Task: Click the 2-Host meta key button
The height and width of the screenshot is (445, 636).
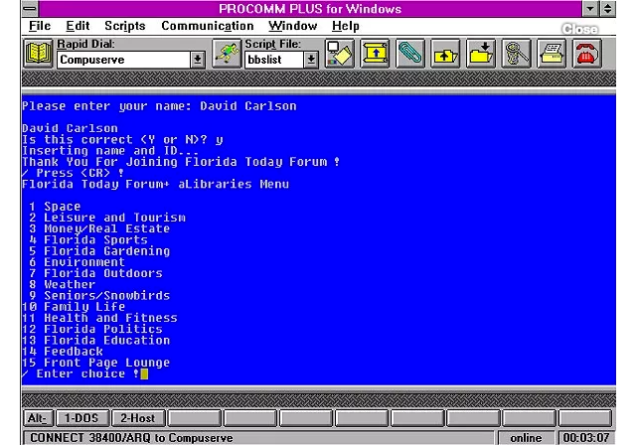Action: [138, 418]
